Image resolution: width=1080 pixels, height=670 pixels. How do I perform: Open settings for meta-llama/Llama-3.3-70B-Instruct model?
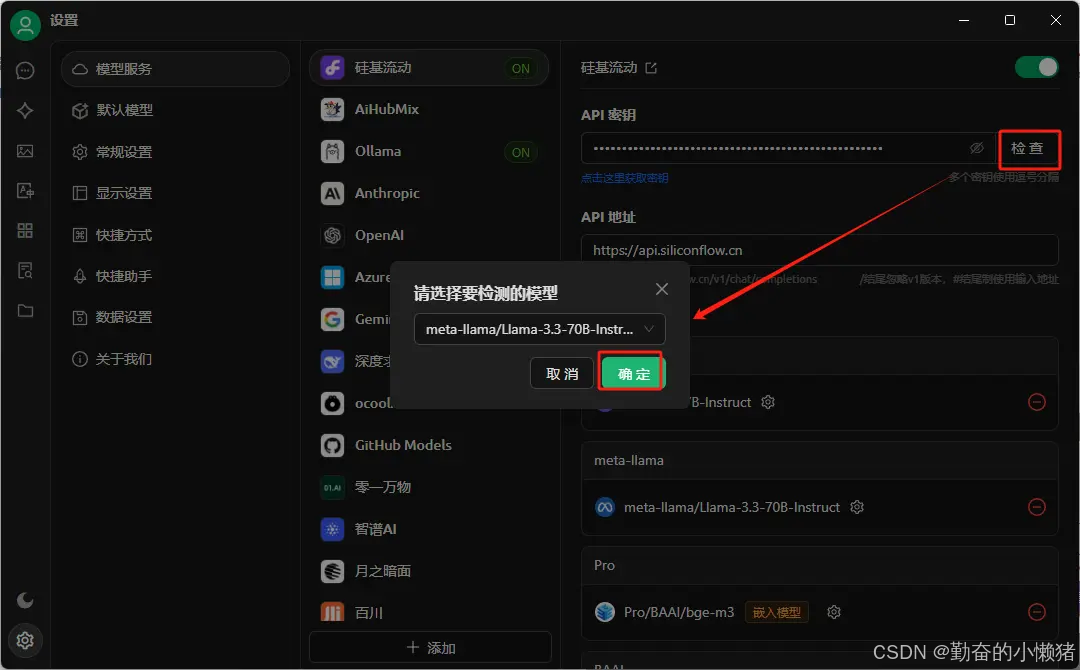pos(857,507)
